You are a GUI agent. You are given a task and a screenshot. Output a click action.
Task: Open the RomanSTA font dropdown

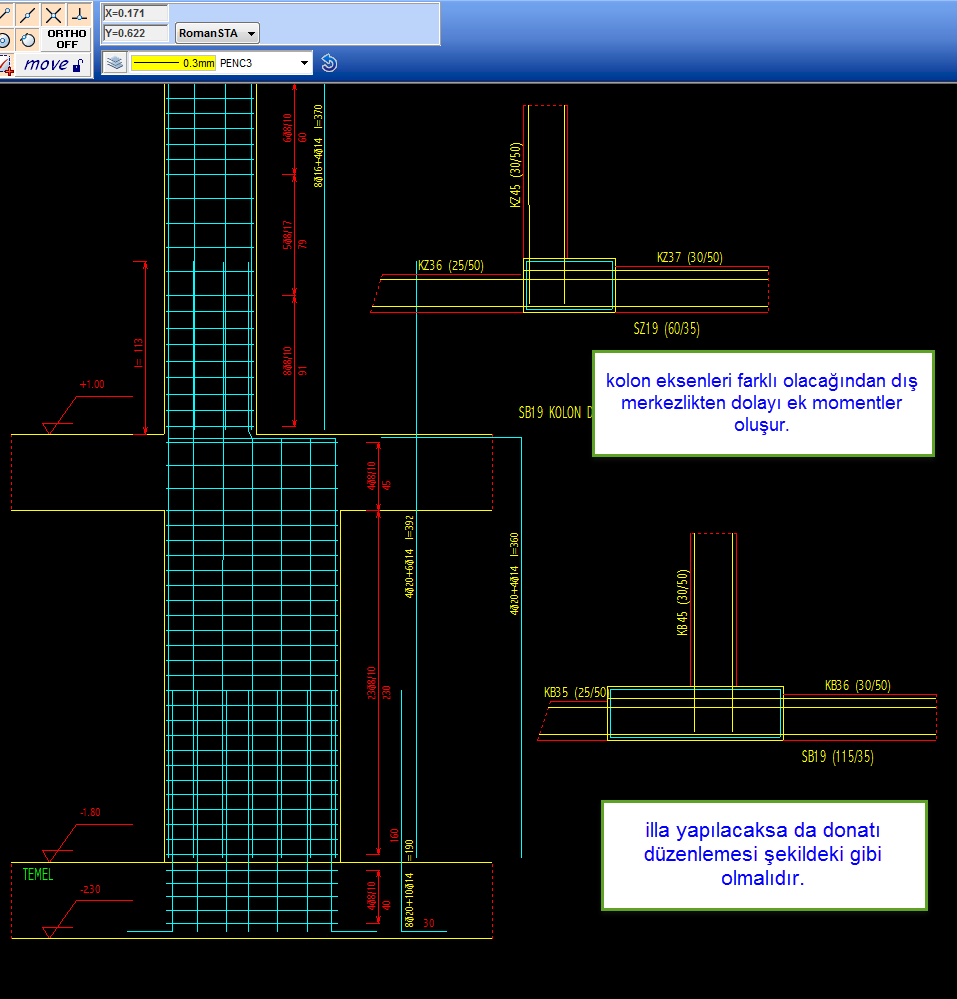pos(217,33)
